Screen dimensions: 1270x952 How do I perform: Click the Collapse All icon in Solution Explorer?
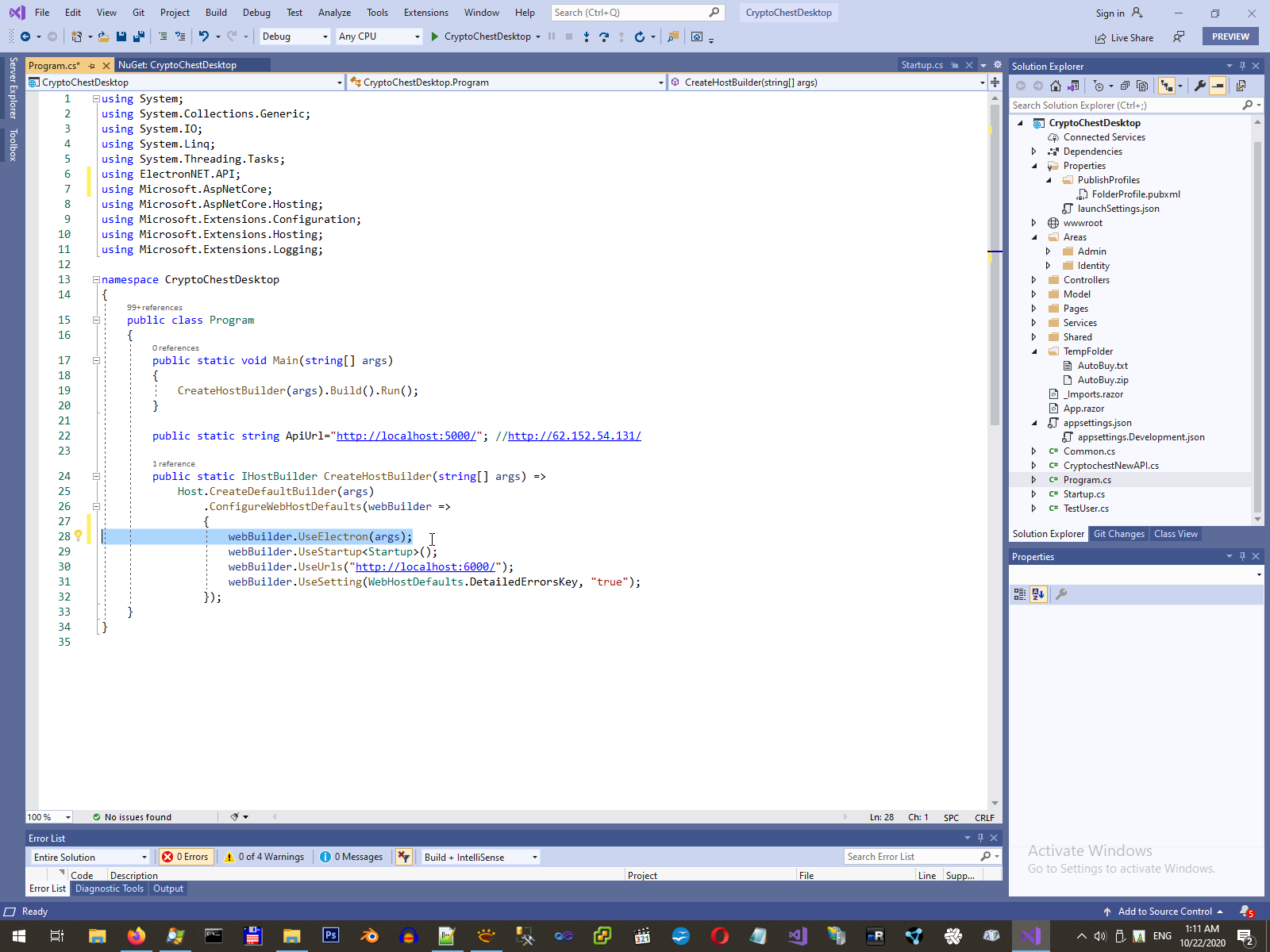coord(1125,86)
